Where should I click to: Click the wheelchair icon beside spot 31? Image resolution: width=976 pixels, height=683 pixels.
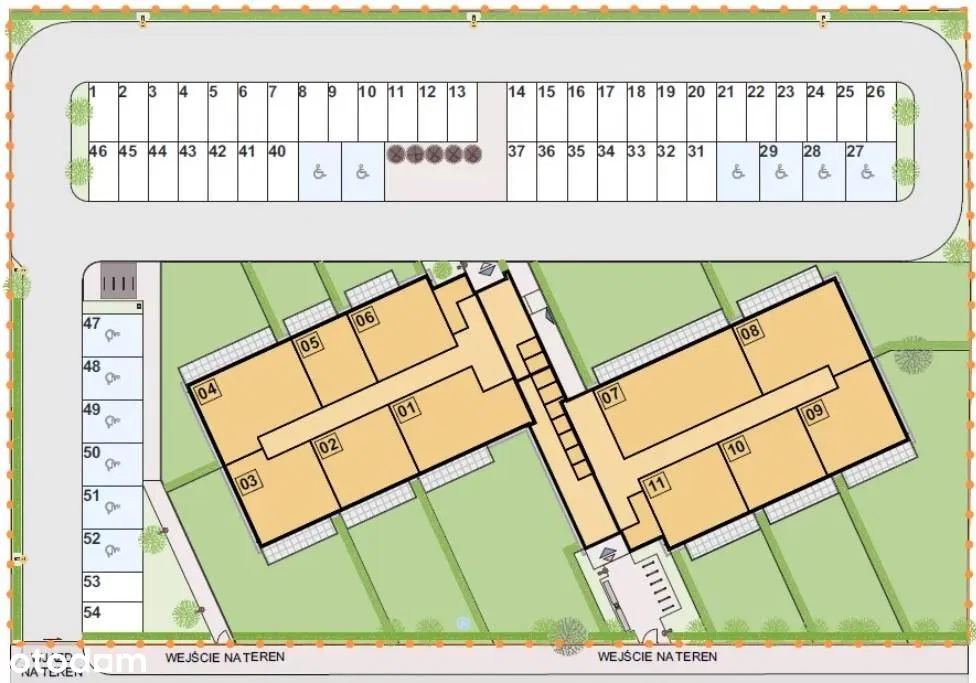click(738, 172)
